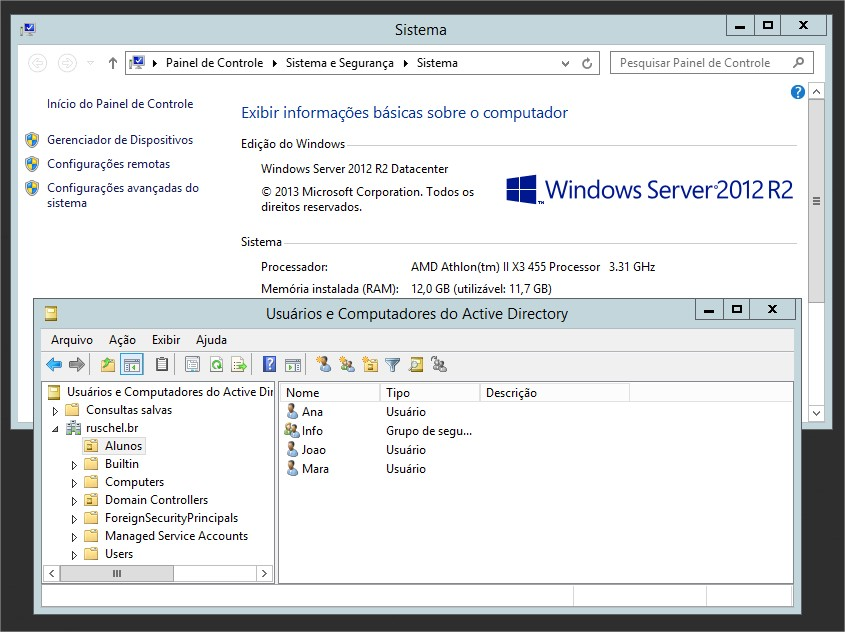Click vertical scrollbar thumb in Sistema window

[816, 202]
